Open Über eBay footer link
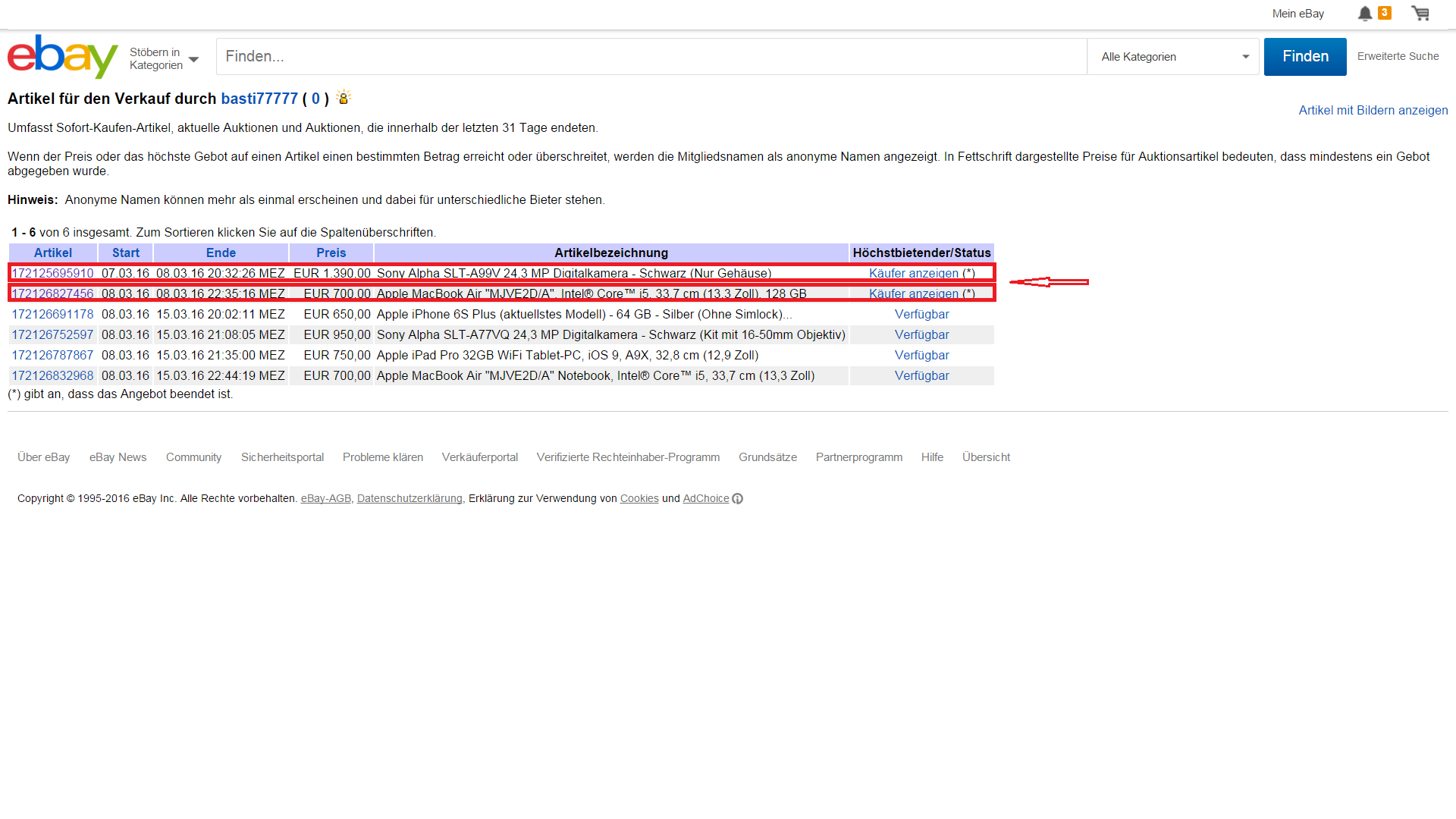 coord(43,457)
